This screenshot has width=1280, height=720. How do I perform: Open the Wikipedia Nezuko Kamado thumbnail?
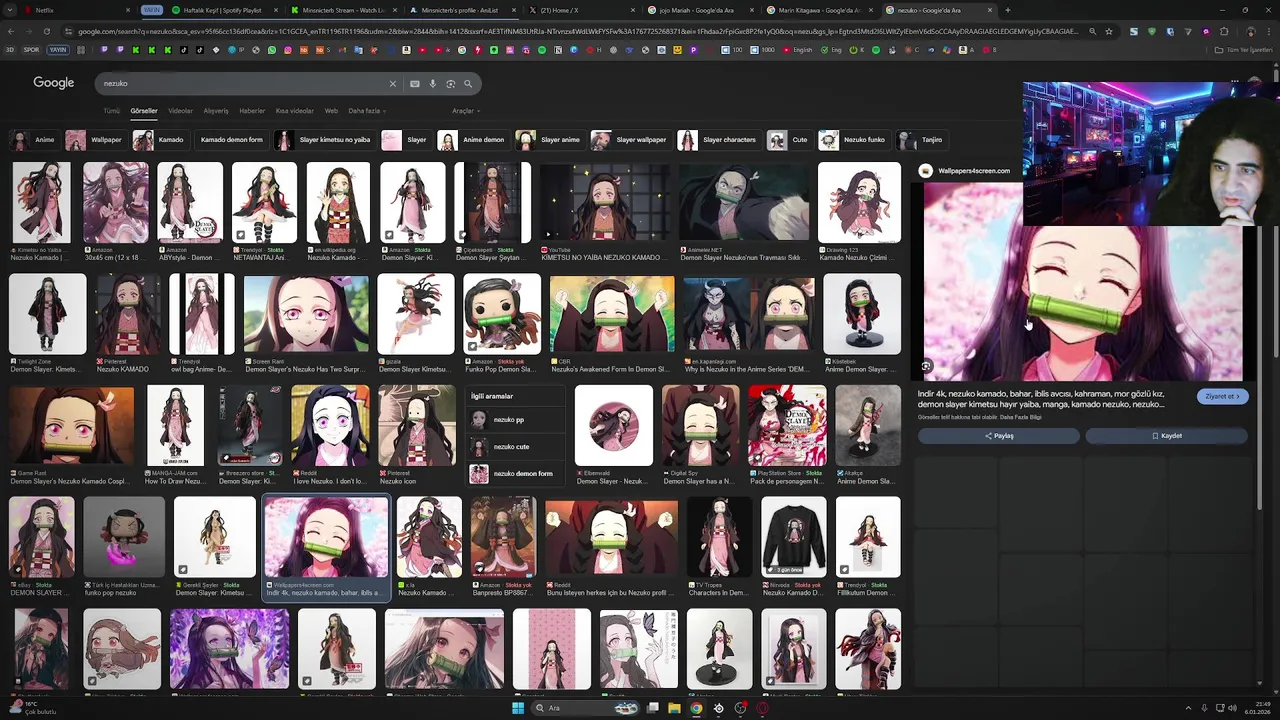click(338, 203)
